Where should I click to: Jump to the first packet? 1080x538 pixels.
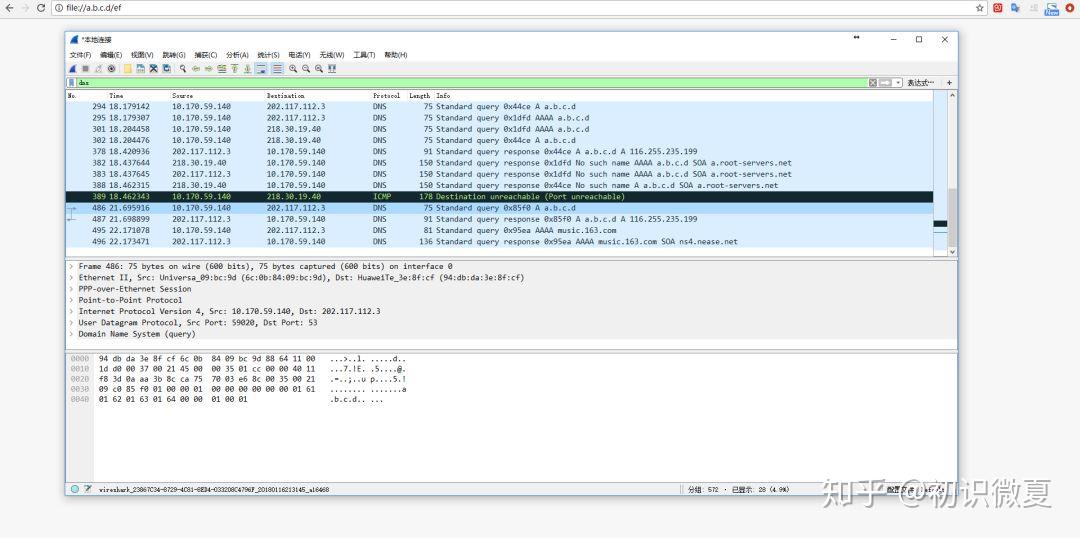click(x=235, y=69)
